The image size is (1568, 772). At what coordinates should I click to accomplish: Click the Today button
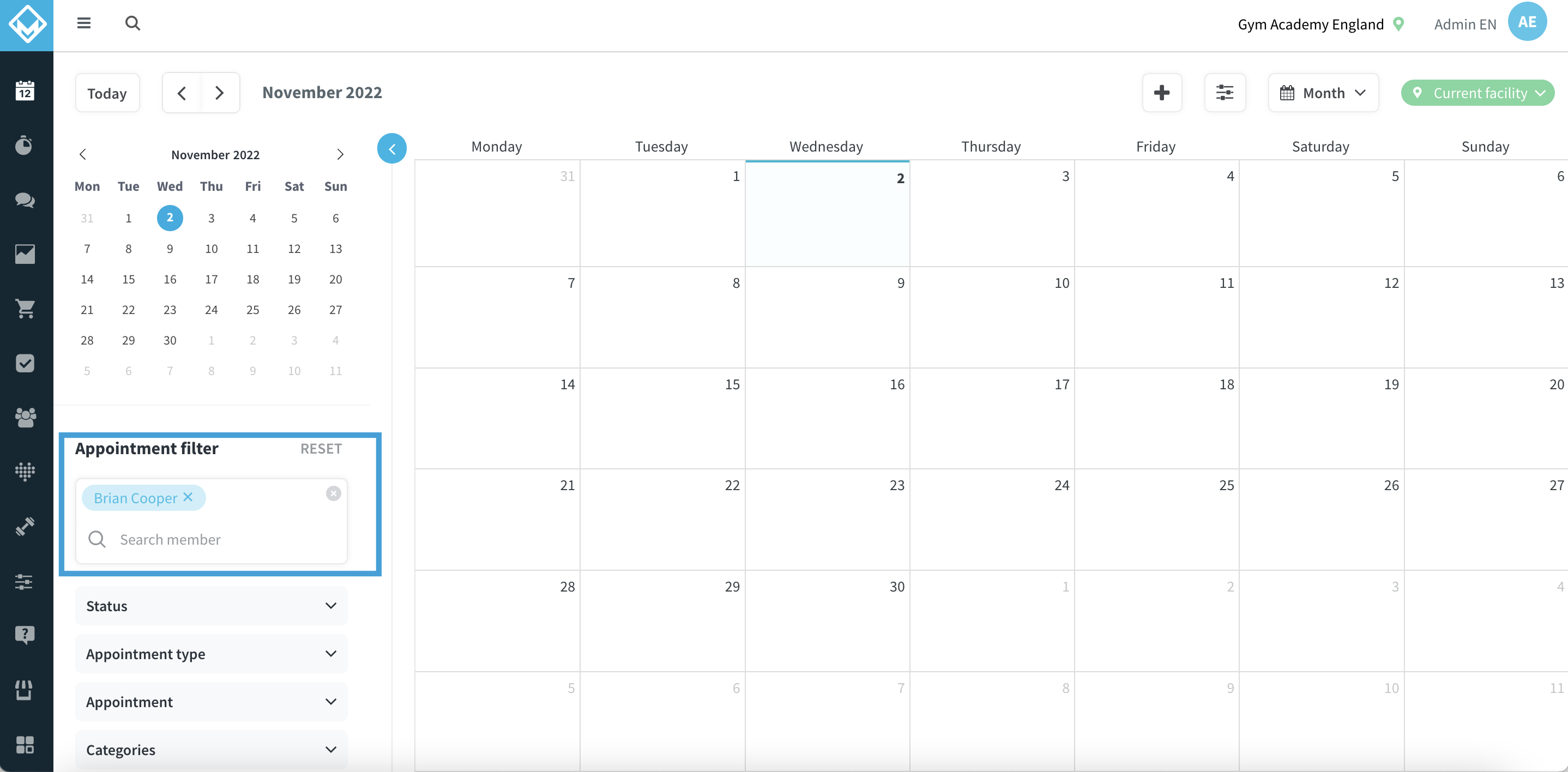pyautogui.click(x=107, y=93)
